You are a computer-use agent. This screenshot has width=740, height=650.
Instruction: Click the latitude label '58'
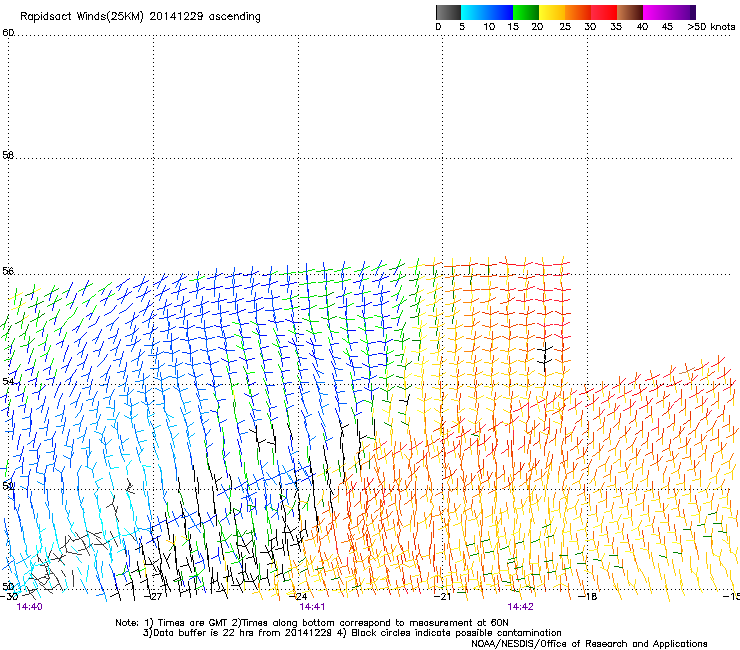[8, 155]
